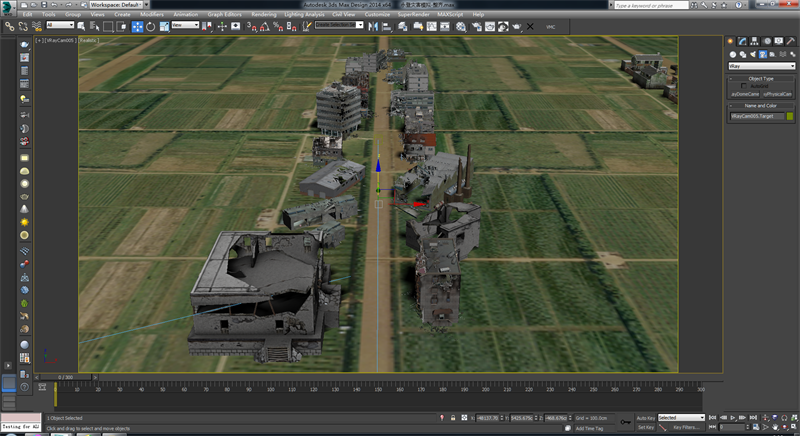Create a VRay Physical Camera
The image size is (800, 436).
(779, 93)
